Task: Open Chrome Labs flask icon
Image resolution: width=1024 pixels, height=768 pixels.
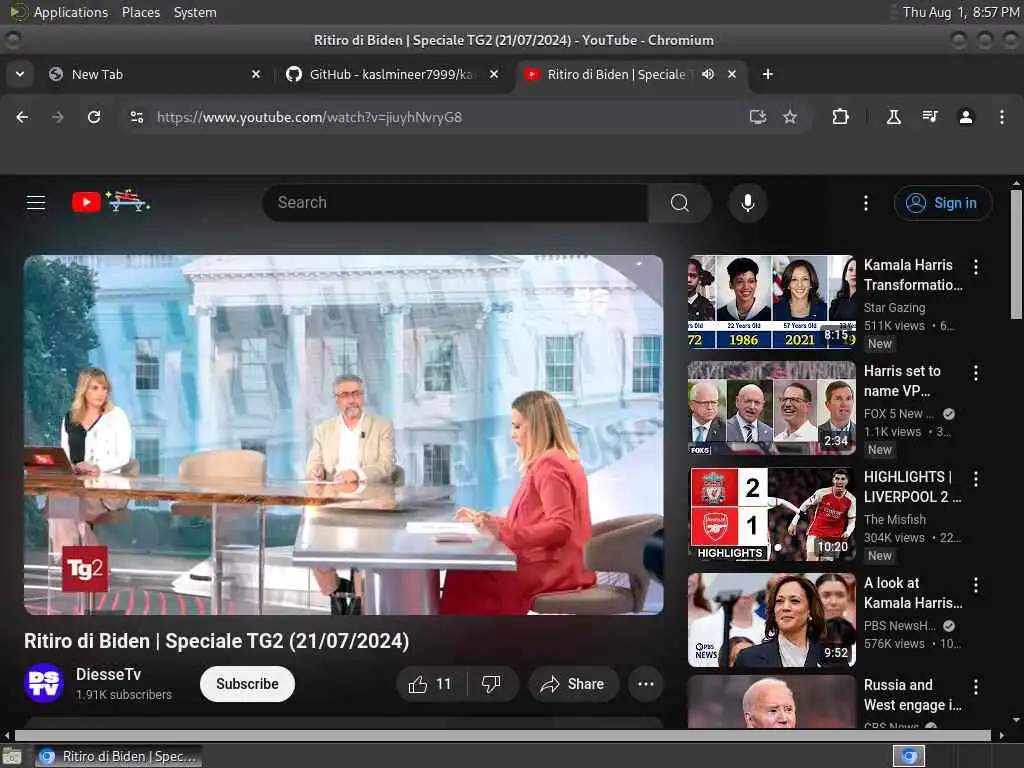Action: (893, 117)
